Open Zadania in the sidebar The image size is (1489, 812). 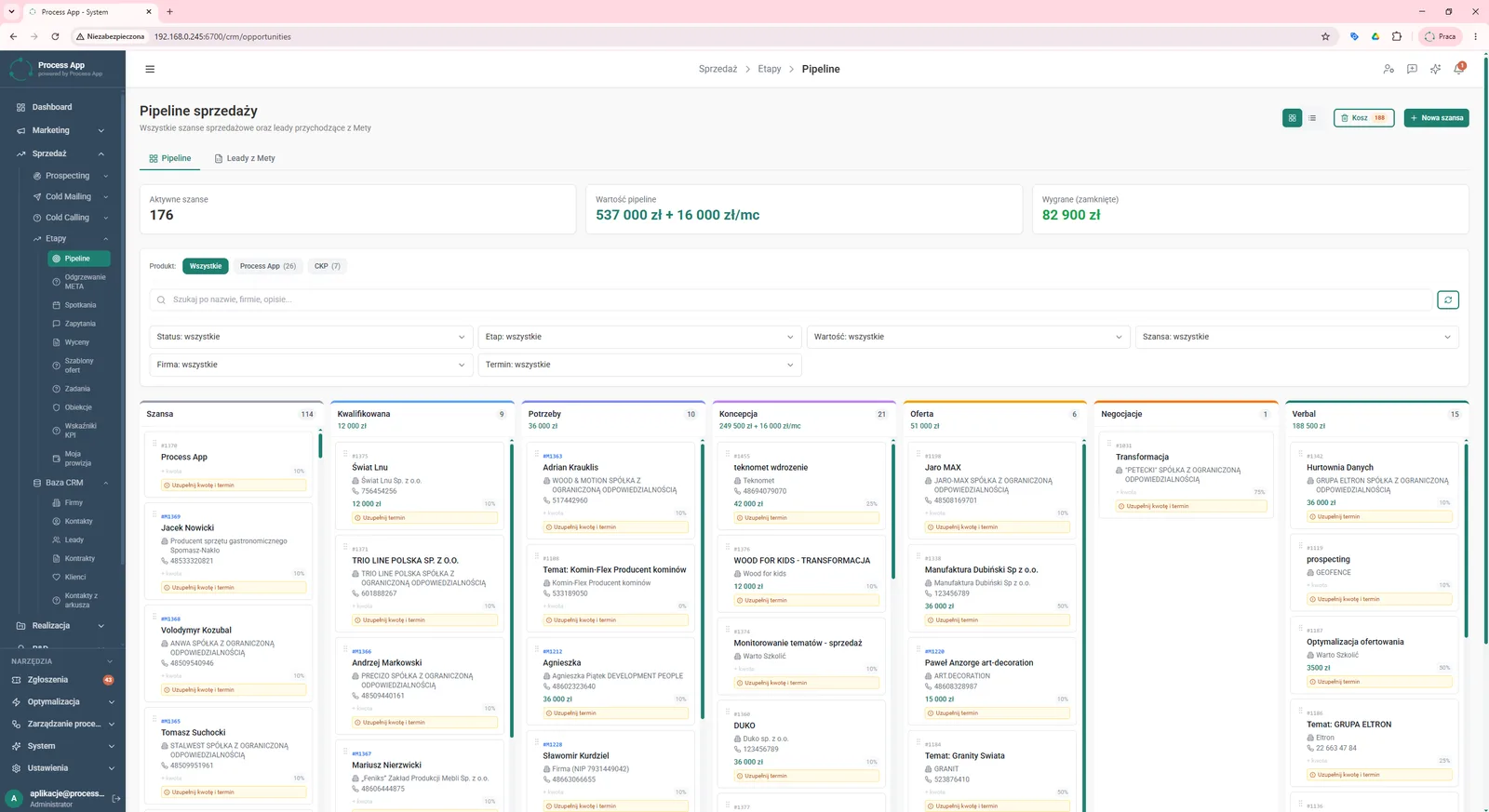pos(78,389)
